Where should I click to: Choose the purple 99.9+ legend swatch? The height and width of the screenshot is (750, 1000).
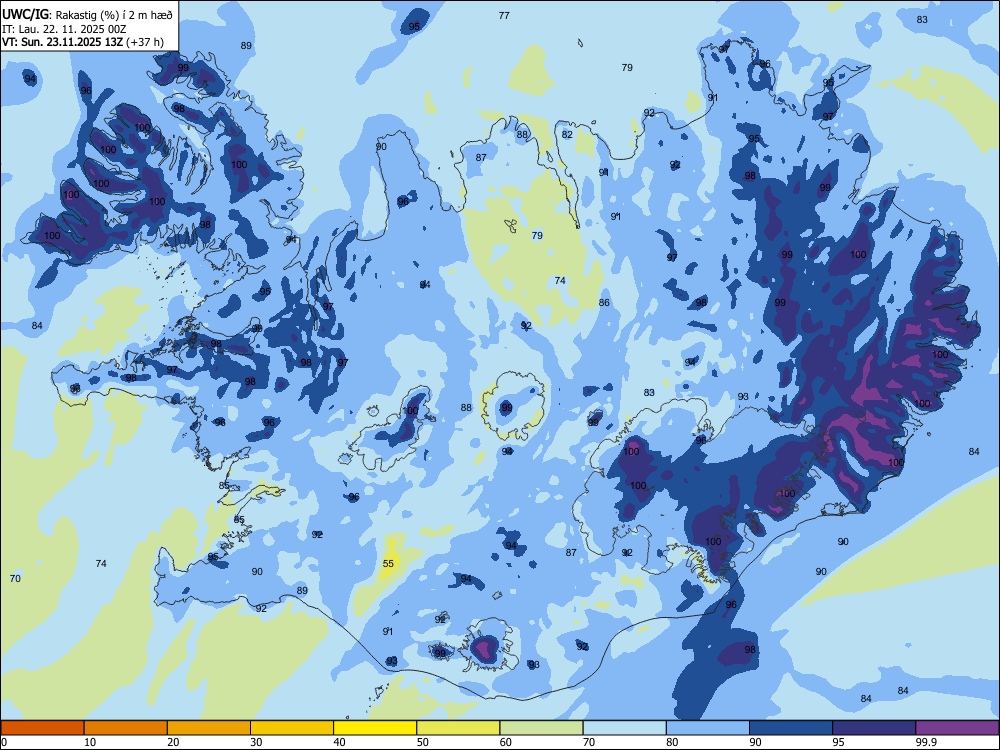[x=957, y=728]
